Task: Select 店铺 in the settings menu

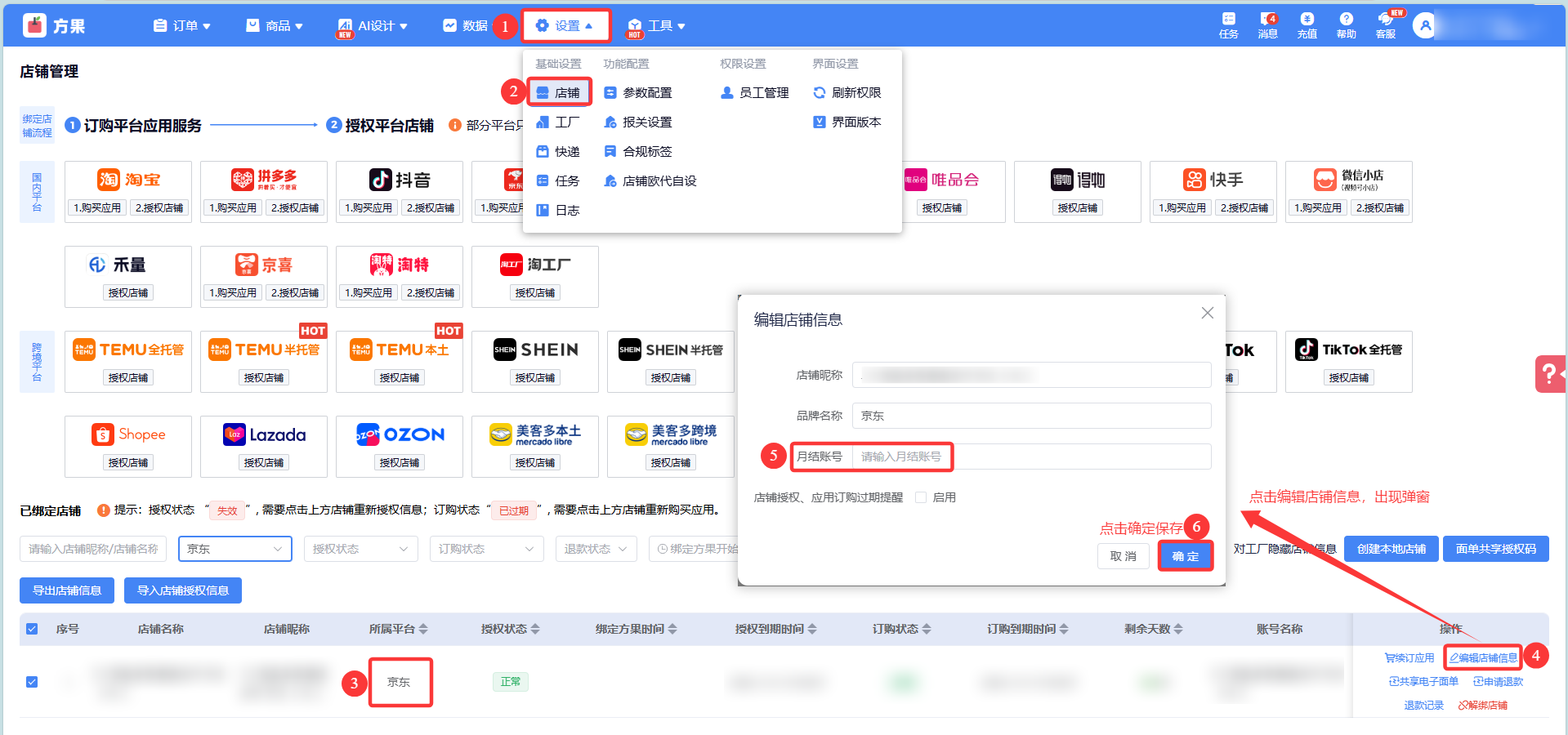Action: click(559, 92)
